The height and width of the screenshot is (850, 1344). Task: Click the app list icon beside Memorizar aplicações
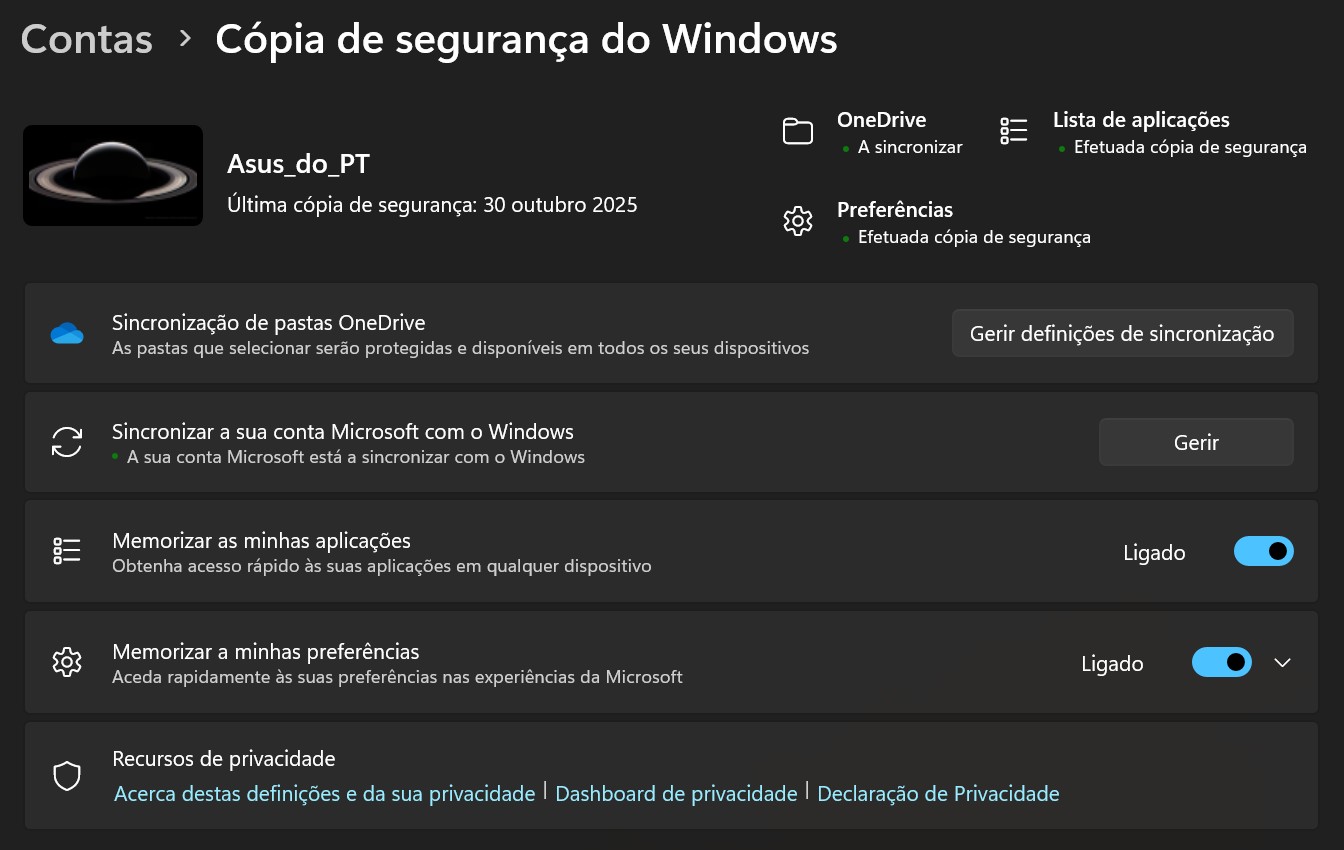point(66,551)
